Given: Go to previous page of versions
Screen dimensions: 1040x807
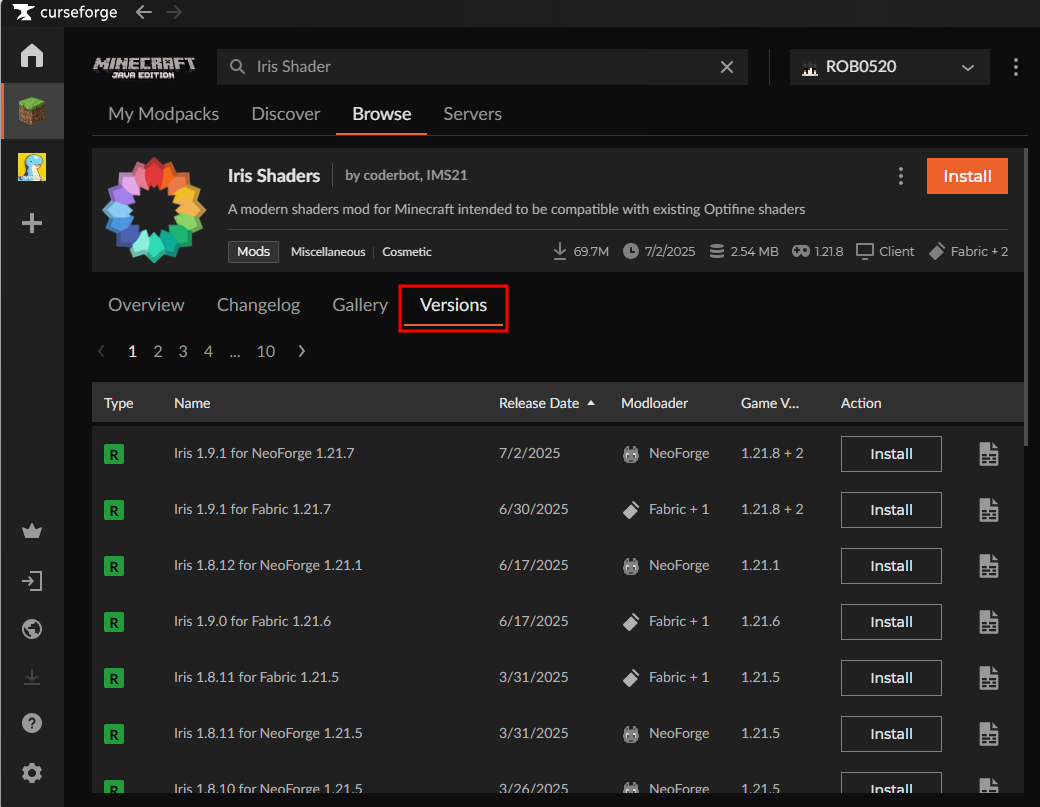Looking at the screenshot, I should [101, 351].
